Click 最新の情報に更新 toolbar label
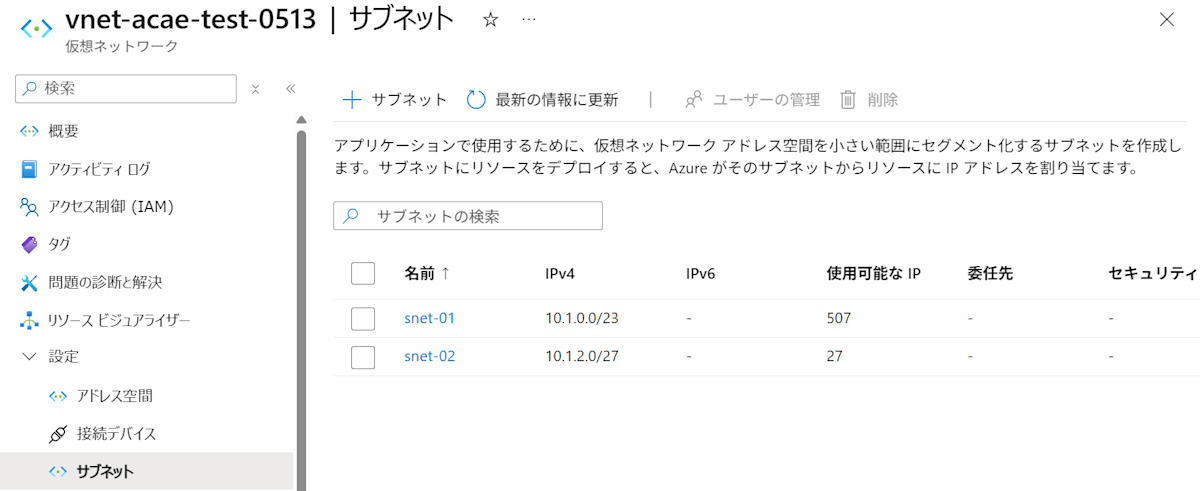The image size is (1200, 491). pos(557,99)
